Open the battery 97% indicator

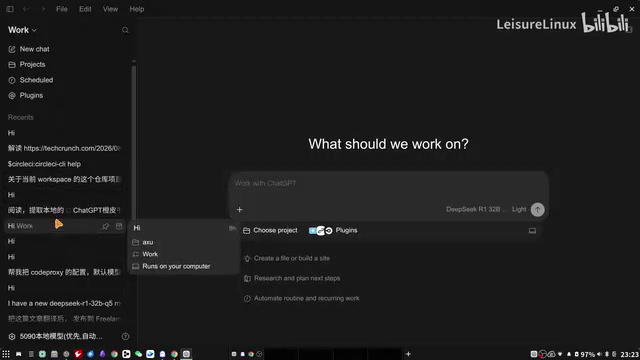coord(584,354)
